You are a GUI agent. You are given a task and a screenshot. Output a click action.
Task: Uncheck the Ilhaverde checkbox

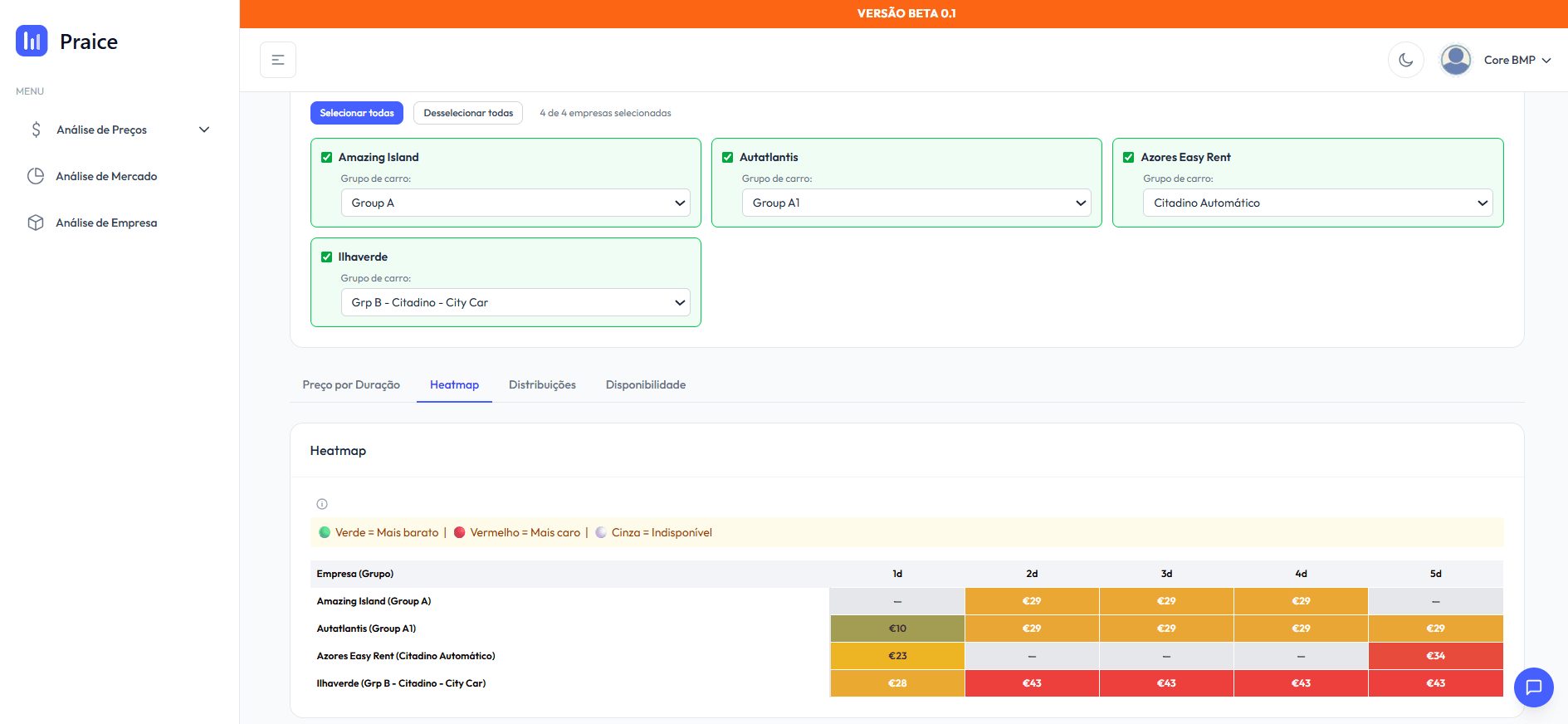pyautogui.click(x=327, y=257)
